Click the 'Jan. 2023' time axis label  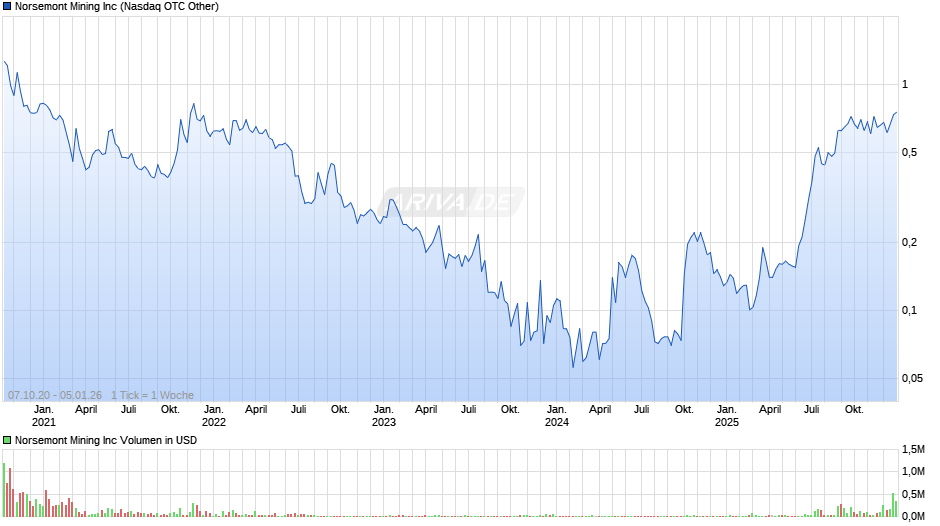pos(384,416)
